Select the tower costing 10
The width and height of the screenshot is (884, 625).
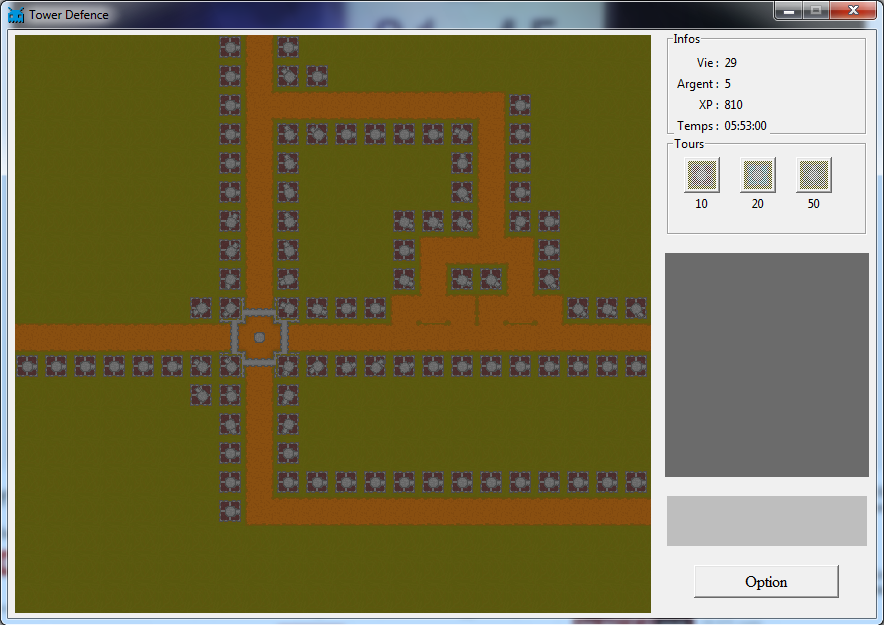click(x=701, y=175)
